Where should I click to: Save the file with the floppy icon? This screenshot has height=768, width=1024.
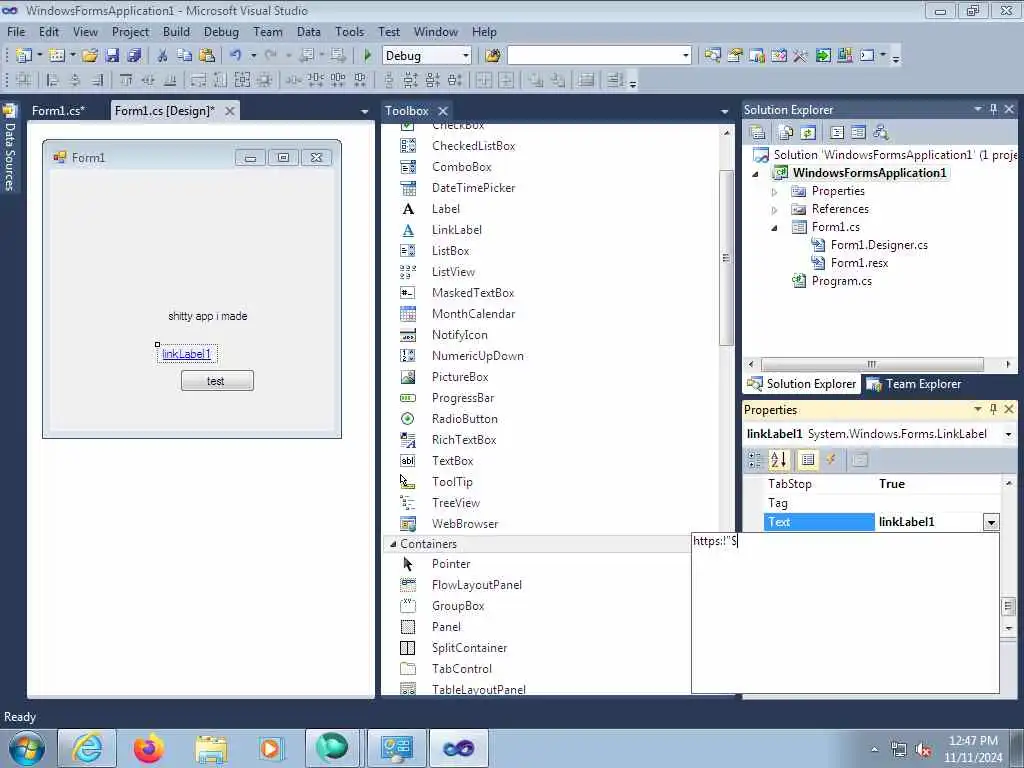click(112, 56)
